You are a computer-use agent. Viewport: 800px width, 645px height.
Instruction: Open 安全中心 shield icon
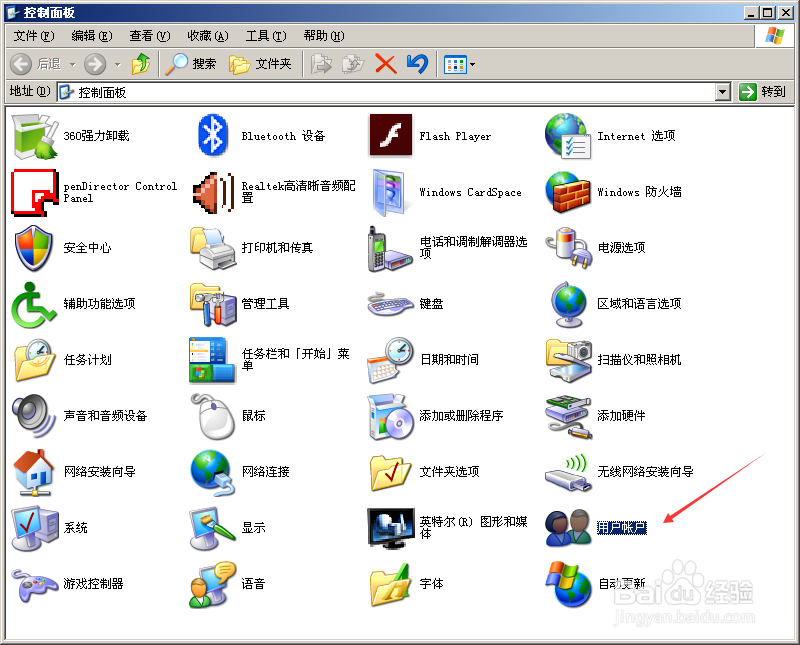point(34,248)
